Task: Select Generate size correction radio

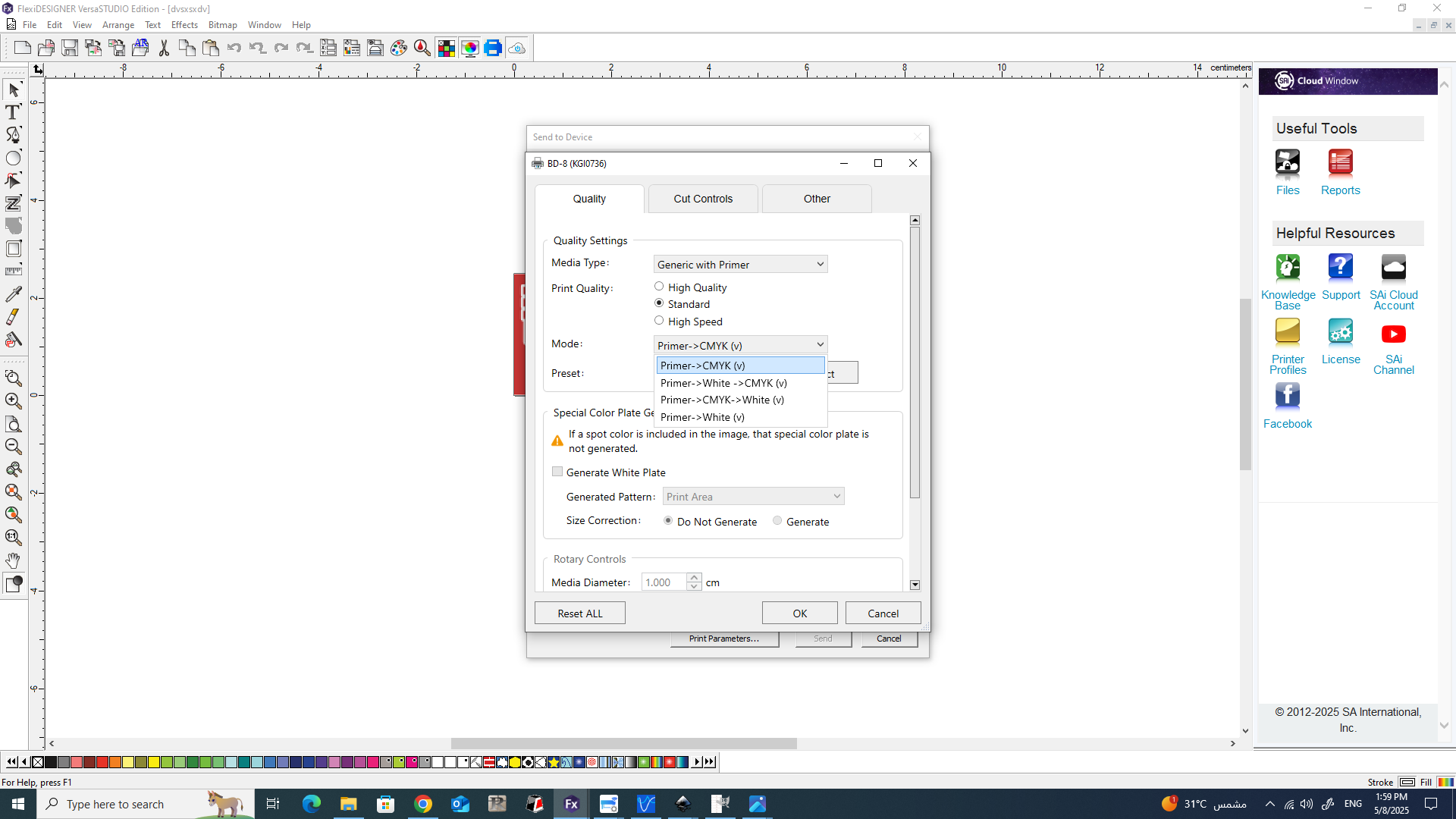Action: pos(777,521)
